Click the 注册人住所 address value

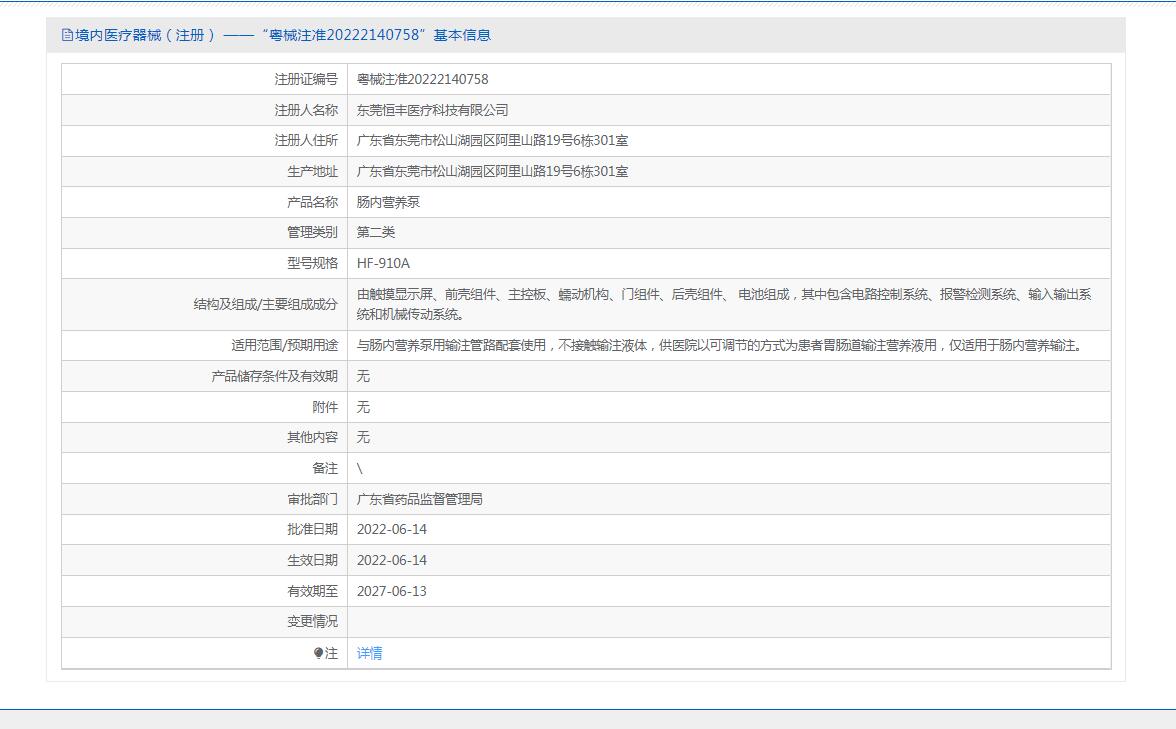coord(492,141)
